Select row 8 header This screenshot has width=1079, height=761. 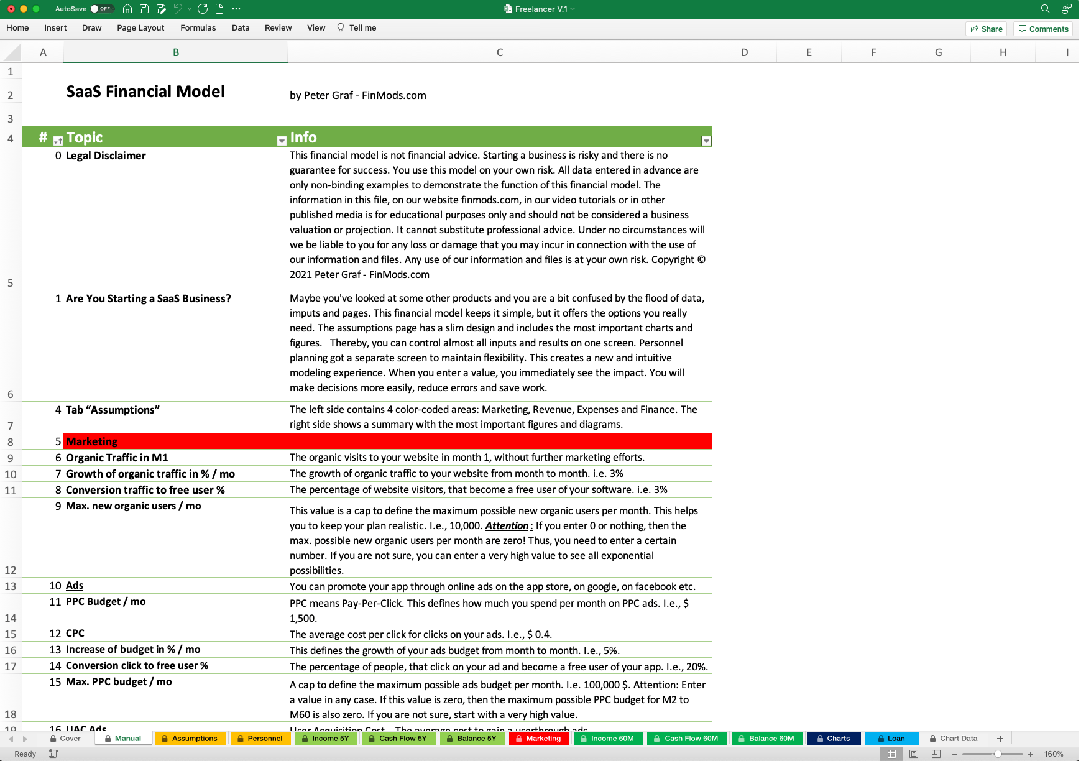10,442
